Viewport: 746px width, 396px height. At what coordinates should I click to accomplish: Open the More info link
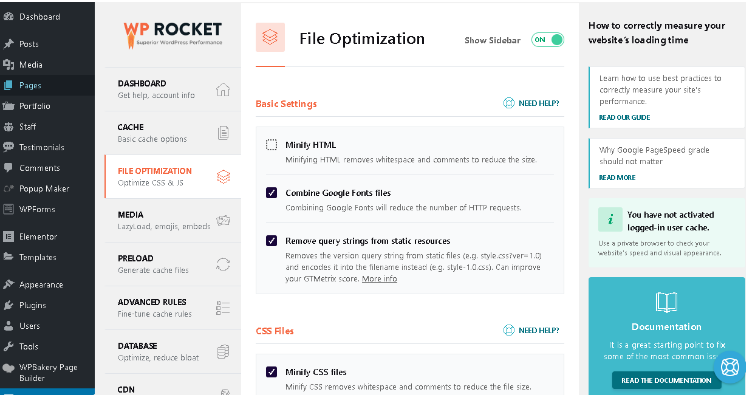(379, 279)
